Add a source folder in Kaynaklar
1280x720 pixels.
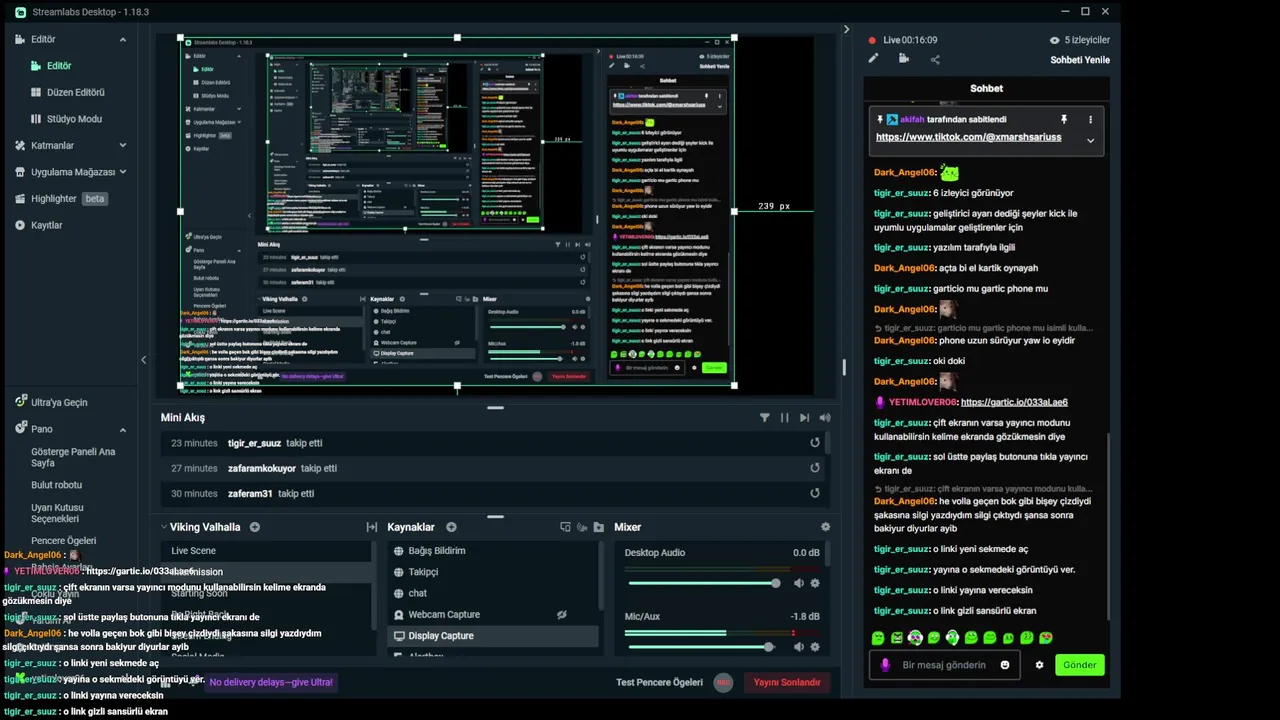[x=598, y=527]
